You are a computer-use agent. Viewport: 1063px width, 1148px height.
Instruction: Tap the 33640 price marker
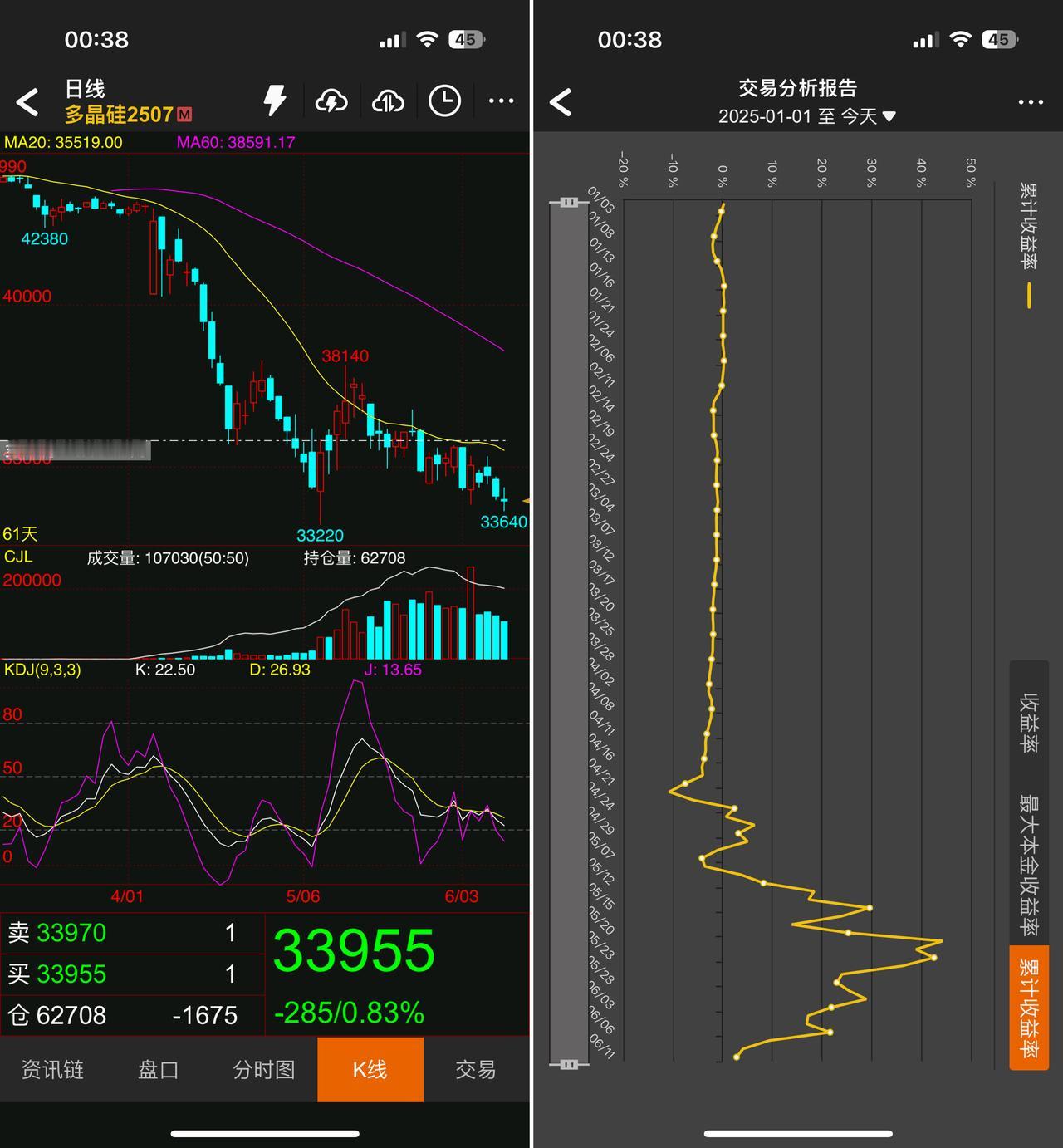[503, 522]
